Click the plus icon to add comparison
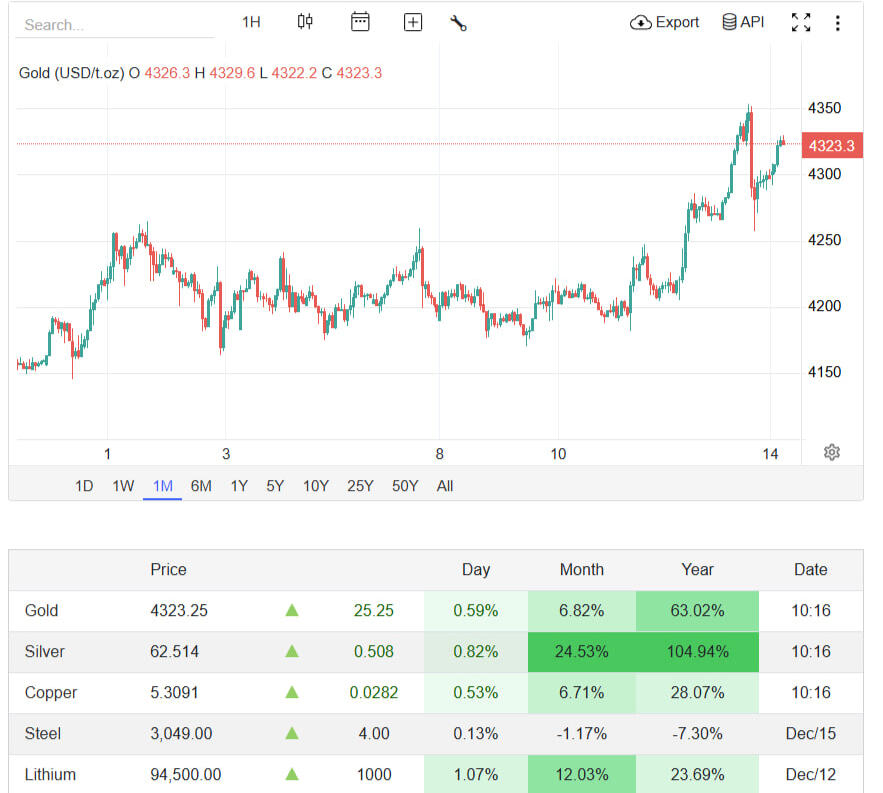The width and height of the screenshot is (883, 793). point(413,22)
